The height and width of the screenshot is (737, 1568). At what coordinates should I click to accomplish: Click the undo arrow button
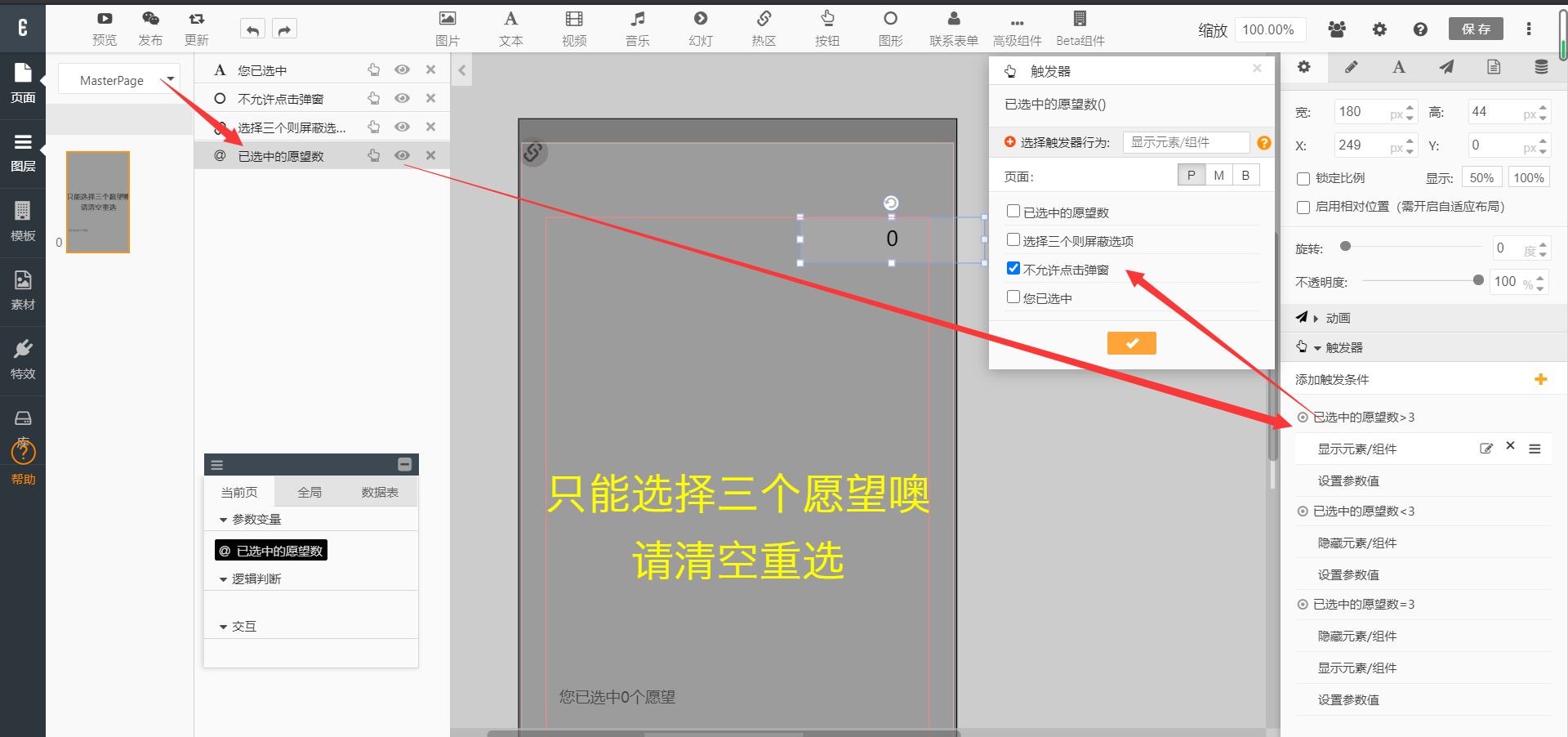tap(252, 30)
